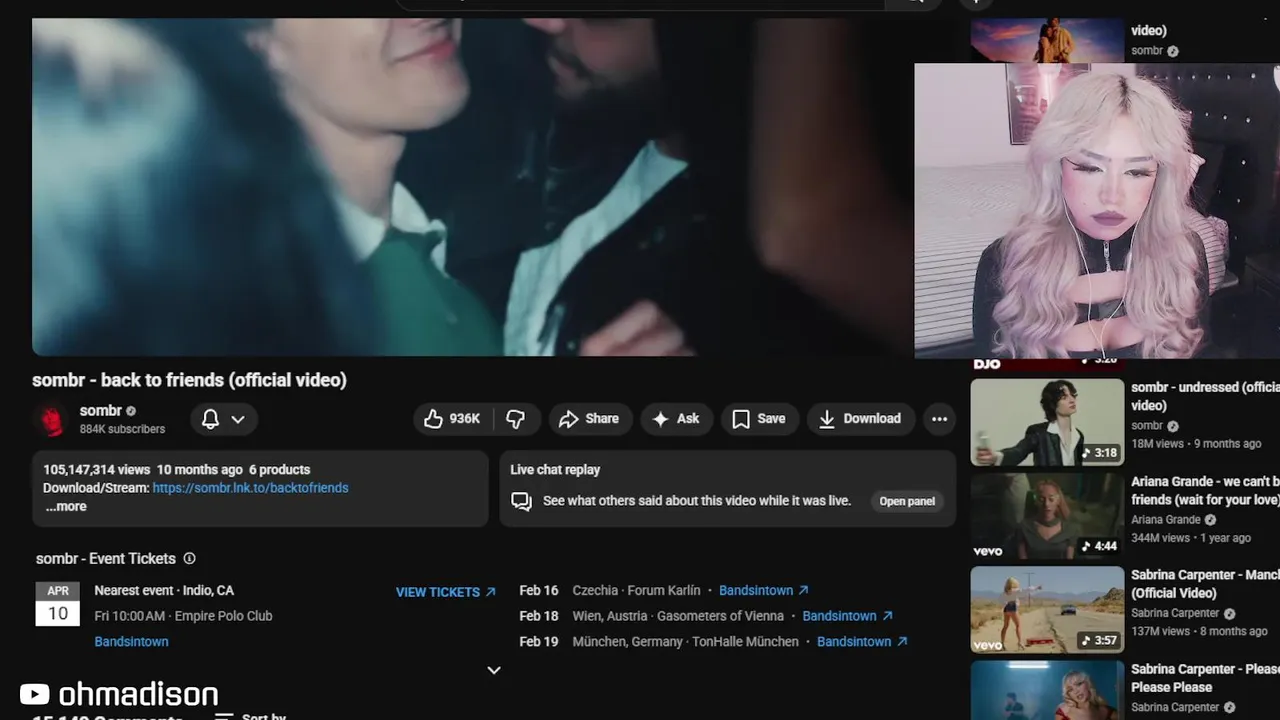This screenshot has width=1280, height=720.
Task: Expand the description with ...more
Action: 66,507
